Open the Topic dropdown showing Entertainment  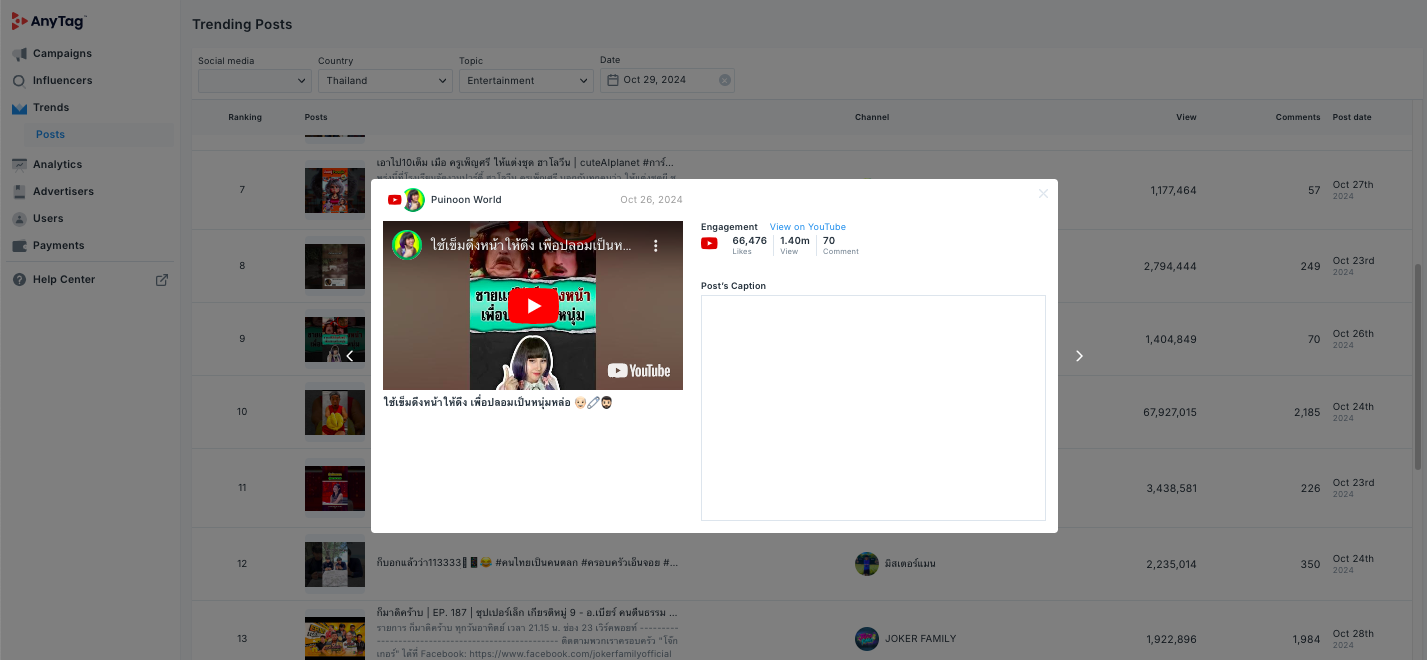(526, 81)
